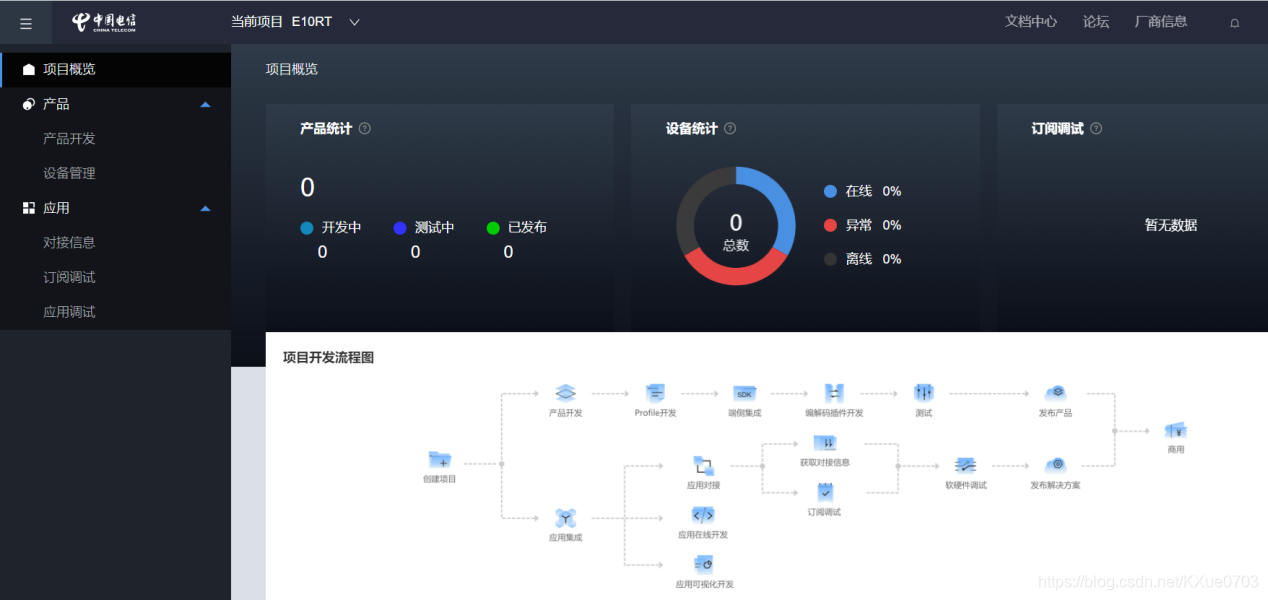Click the 已发布 green legend dot
This screenshot has width=1268, height=600.
(493, 228)
